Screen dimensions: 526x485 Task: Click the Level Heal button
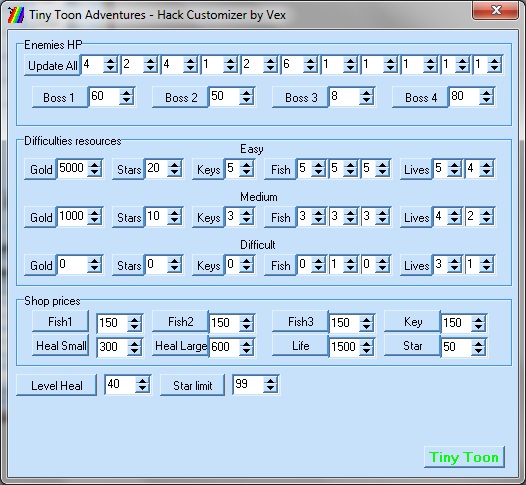pos(56,385)
